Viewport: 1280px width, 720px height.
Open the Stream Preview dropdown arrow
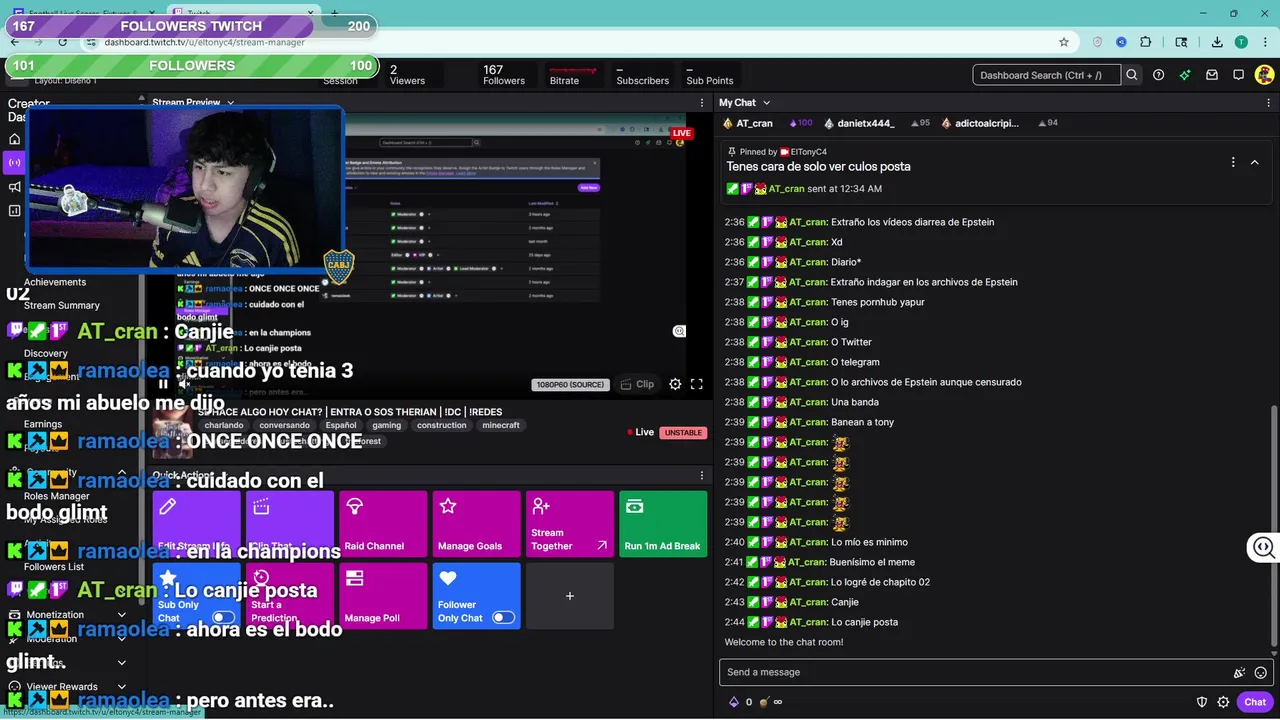(230, 102)
